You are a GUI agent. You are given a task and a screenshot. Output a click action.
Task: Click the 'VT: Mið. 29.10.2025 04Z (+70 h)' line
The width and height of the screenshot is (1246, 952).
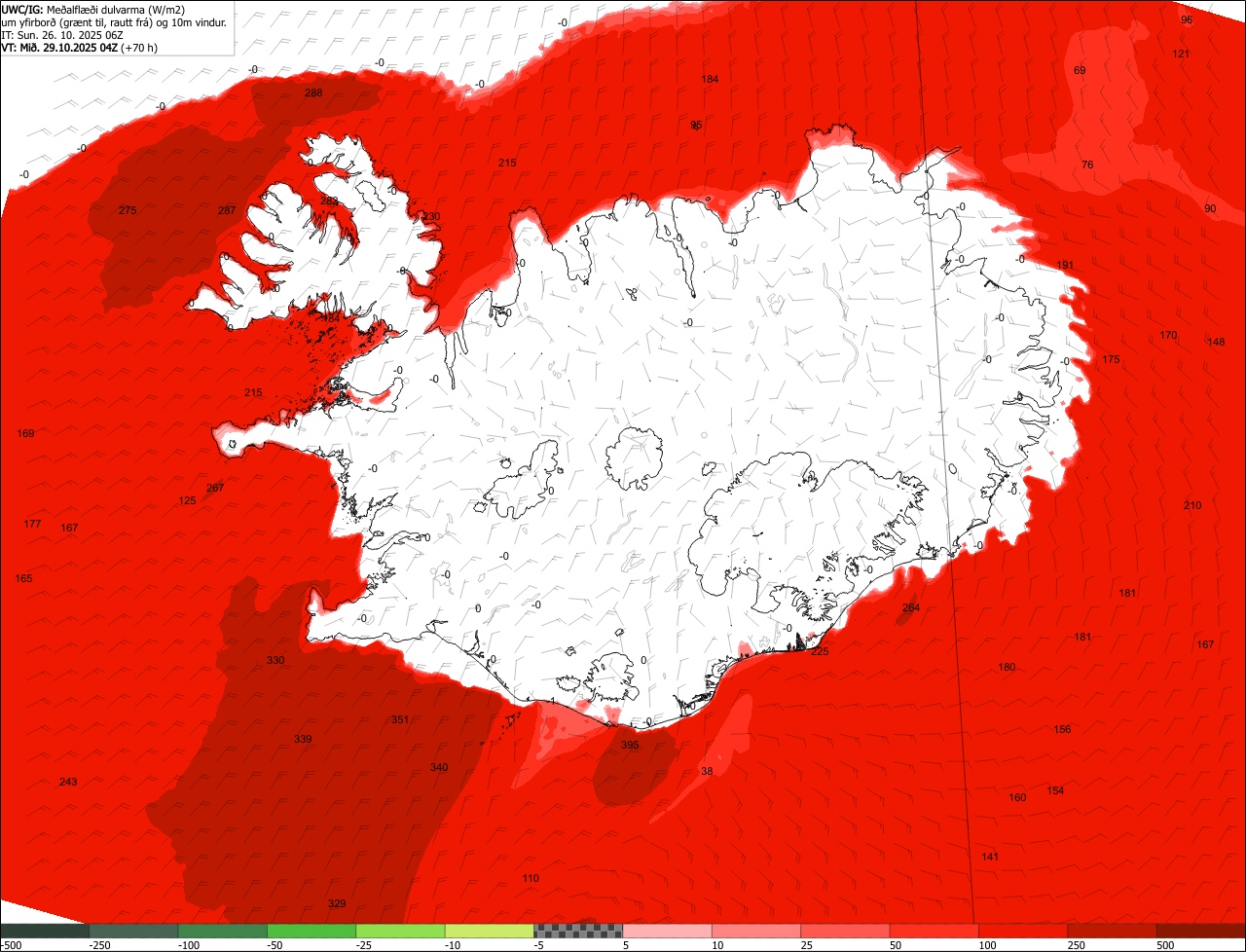pos(80,48)
